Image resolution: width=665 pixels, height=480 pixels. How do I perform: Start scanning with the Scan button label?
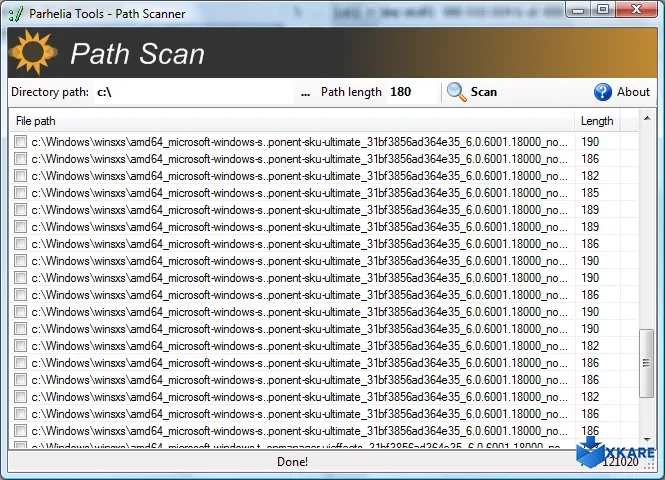[483, 92]
